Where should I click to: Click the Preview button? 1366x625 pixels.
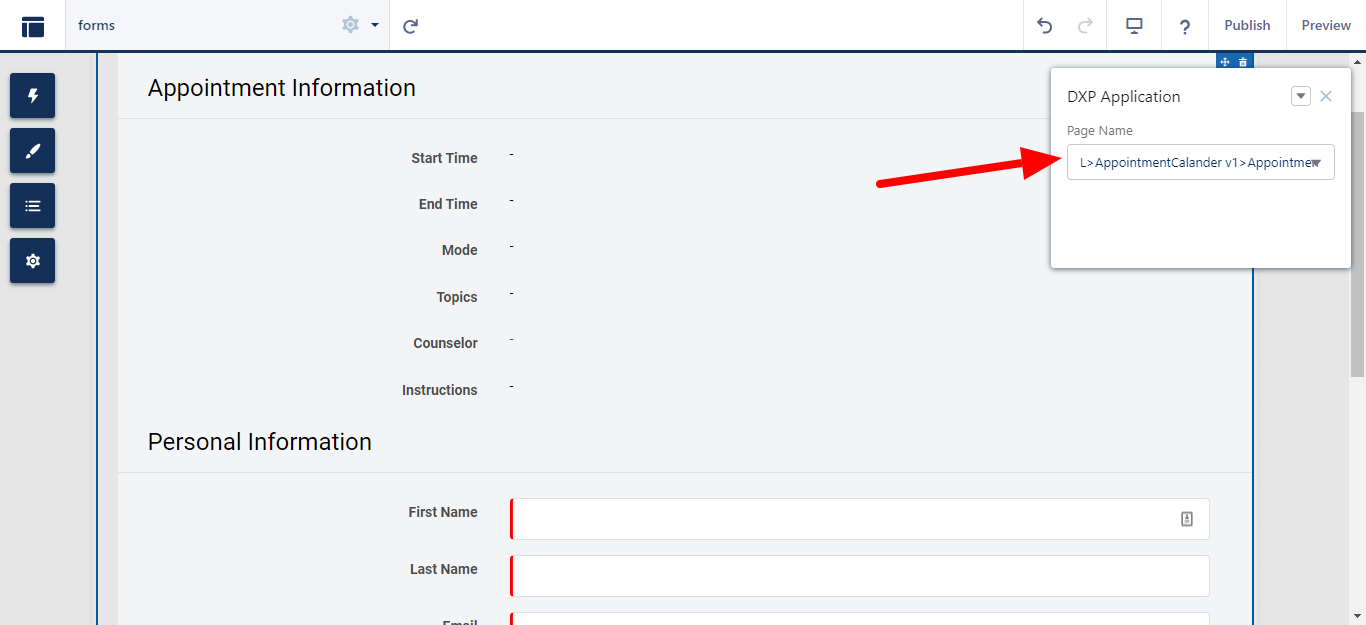pyautogui.click(x=1326, y=26)
